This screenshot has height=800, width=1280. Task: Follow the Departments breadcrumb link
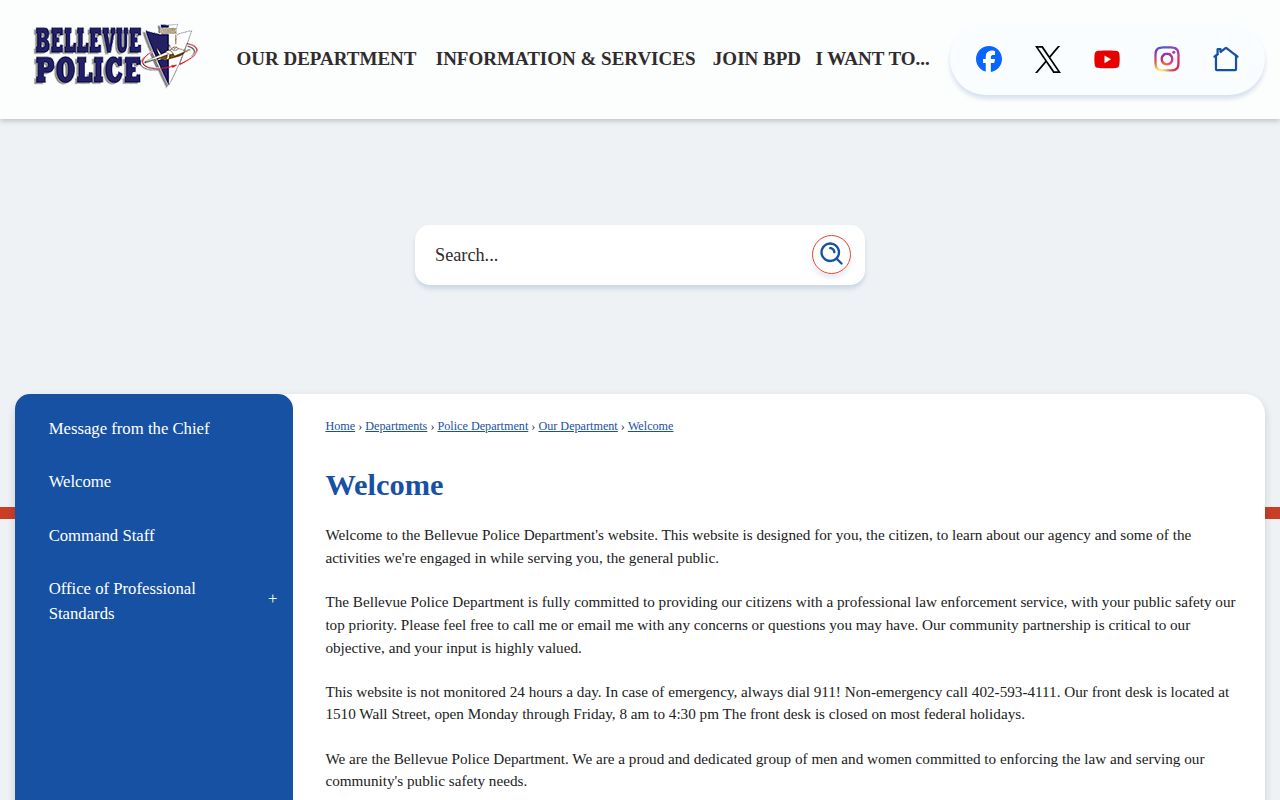point(396,426)
